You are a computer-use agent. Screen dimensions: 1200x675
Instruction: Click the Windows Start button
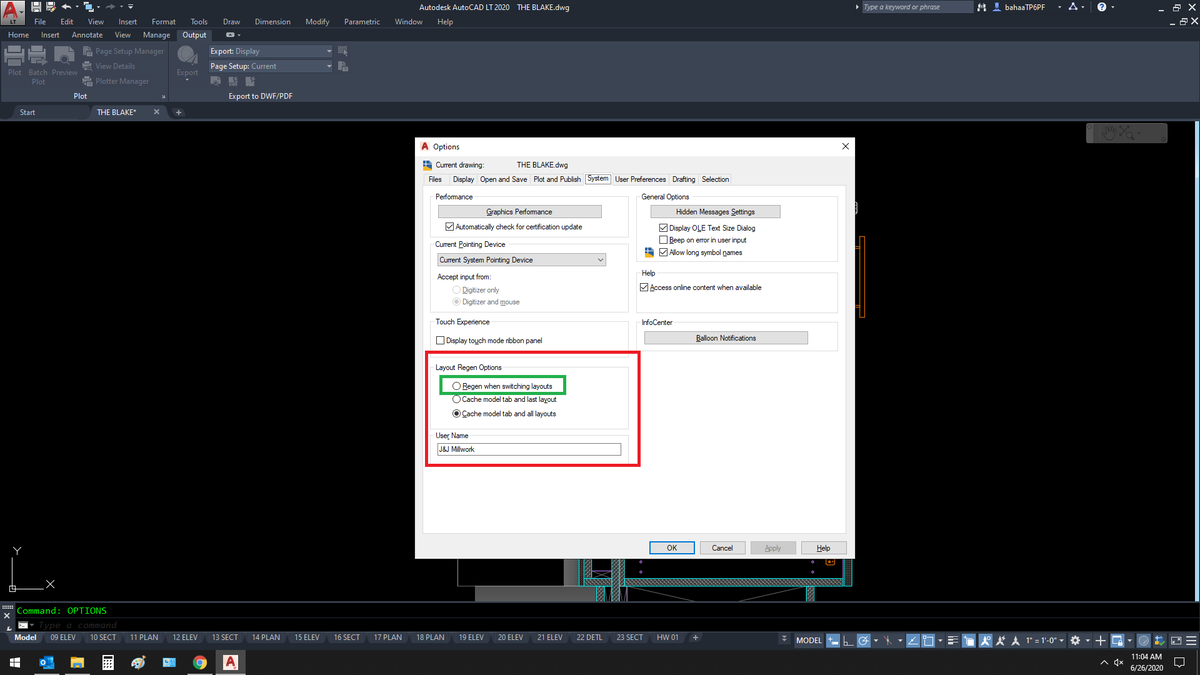pos(15,662)
